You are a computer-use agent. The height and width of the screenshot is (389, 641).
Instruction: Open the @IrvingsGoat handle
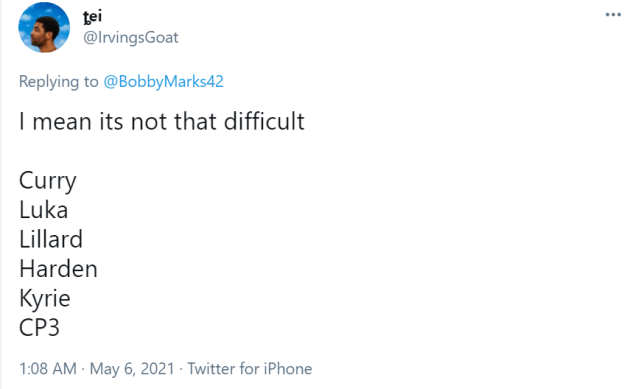point(131,38)
